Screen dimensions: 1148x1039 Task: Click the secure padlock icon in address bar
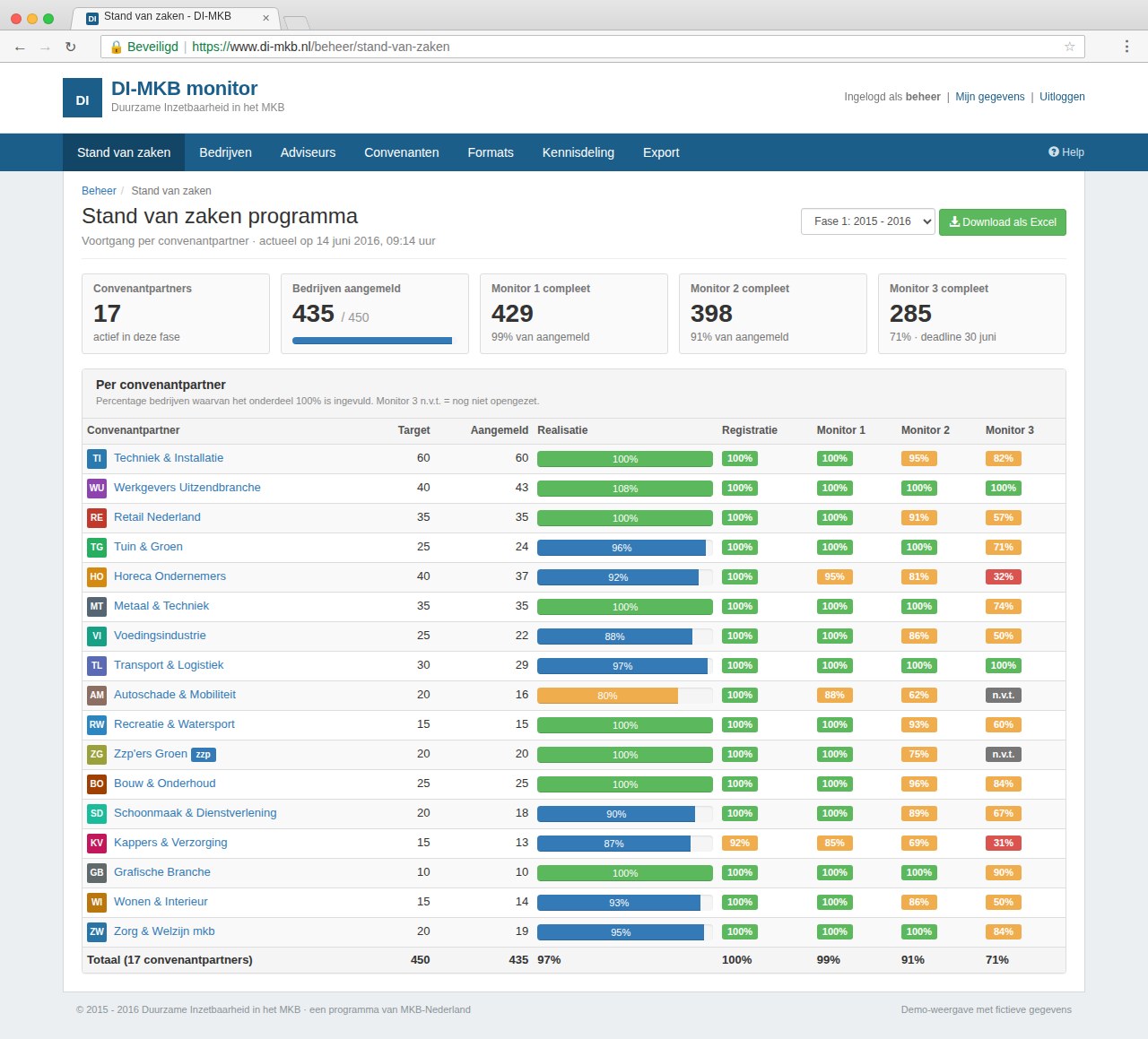click(x=116, y=47)
